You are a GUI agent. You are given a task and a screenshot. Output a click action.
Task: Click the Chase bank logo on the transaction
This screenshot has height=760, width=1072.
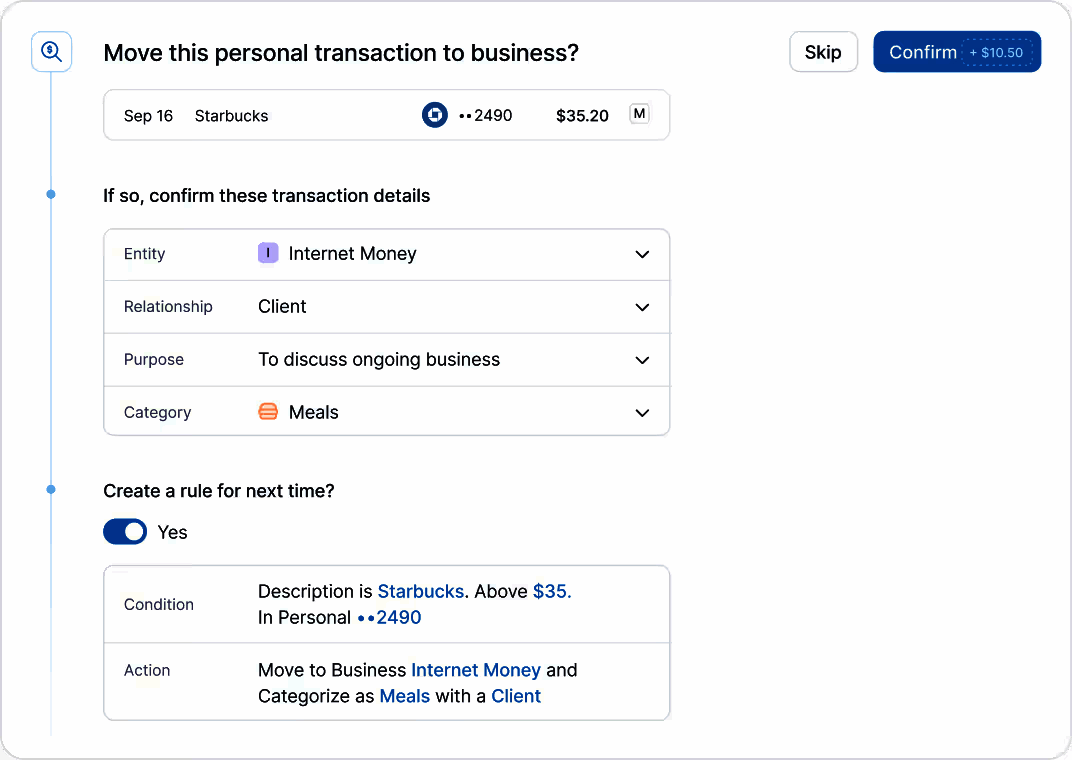[x=435, y=114]
